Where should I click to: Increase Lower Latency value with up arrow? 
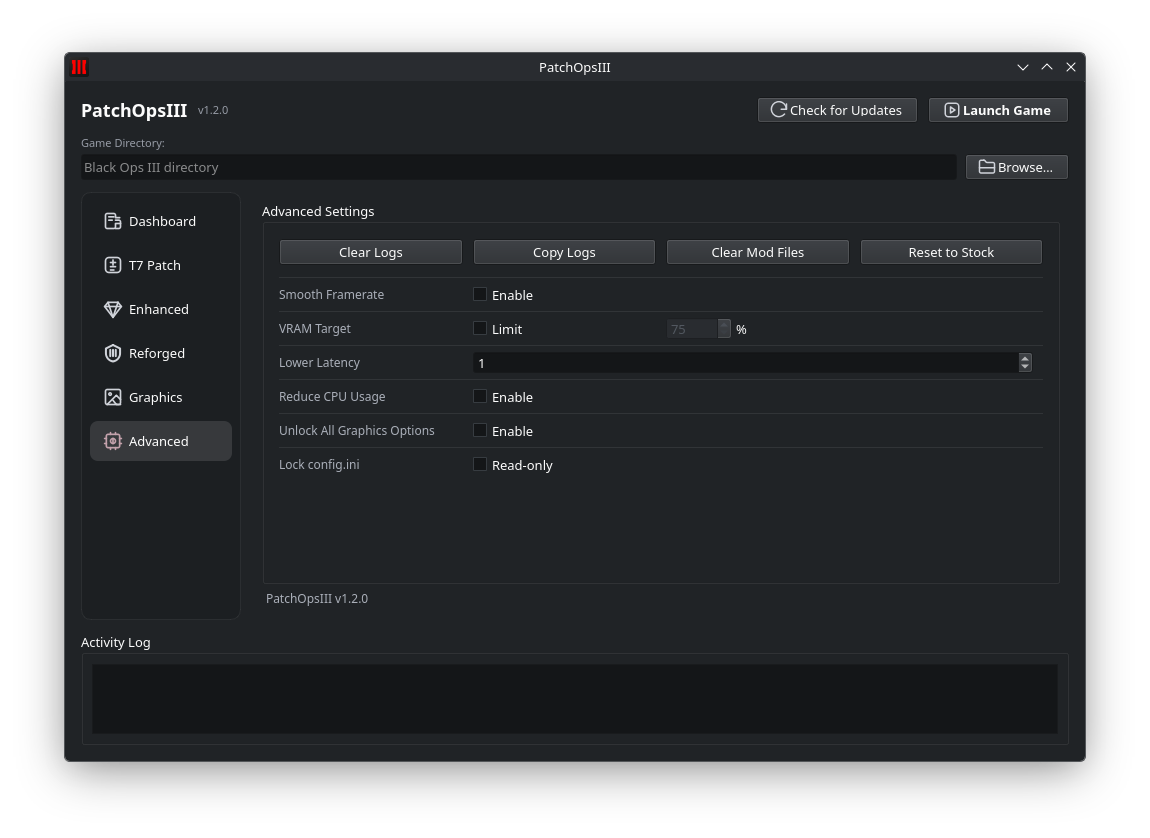coord(1025,358)
